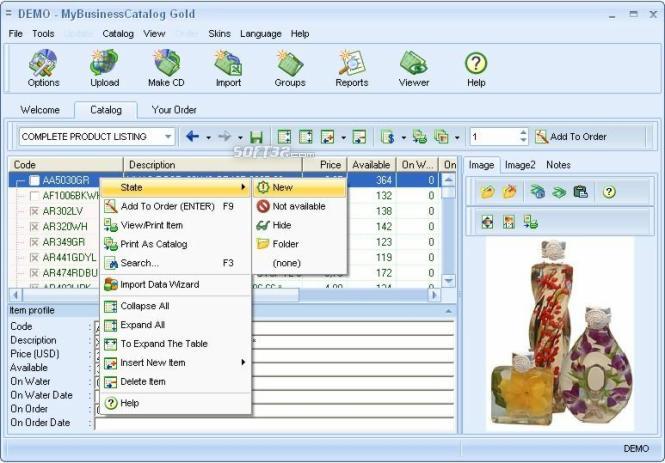Switch to the Image2 tab
Viewport: 665px width, 463px height.
point(520,165)
